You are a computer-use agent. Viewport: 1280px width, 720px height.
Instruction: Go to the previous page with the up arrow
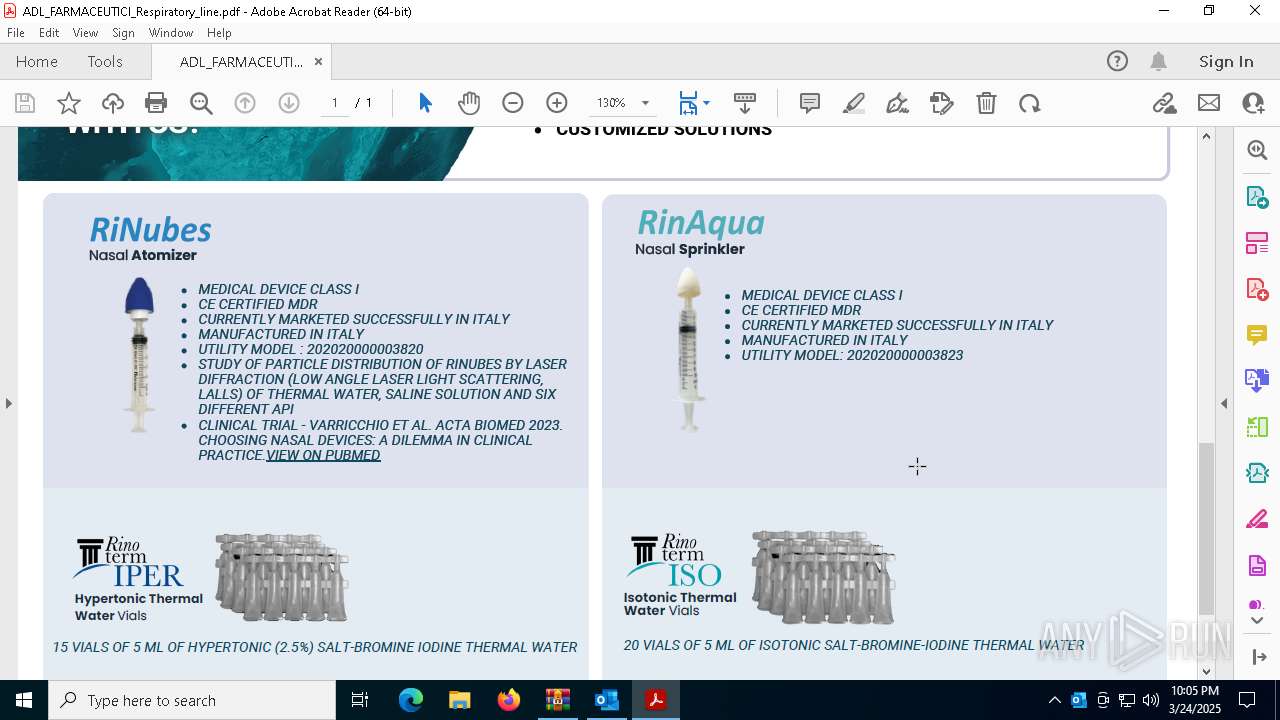pyautogui.click(x=245, y=103)
